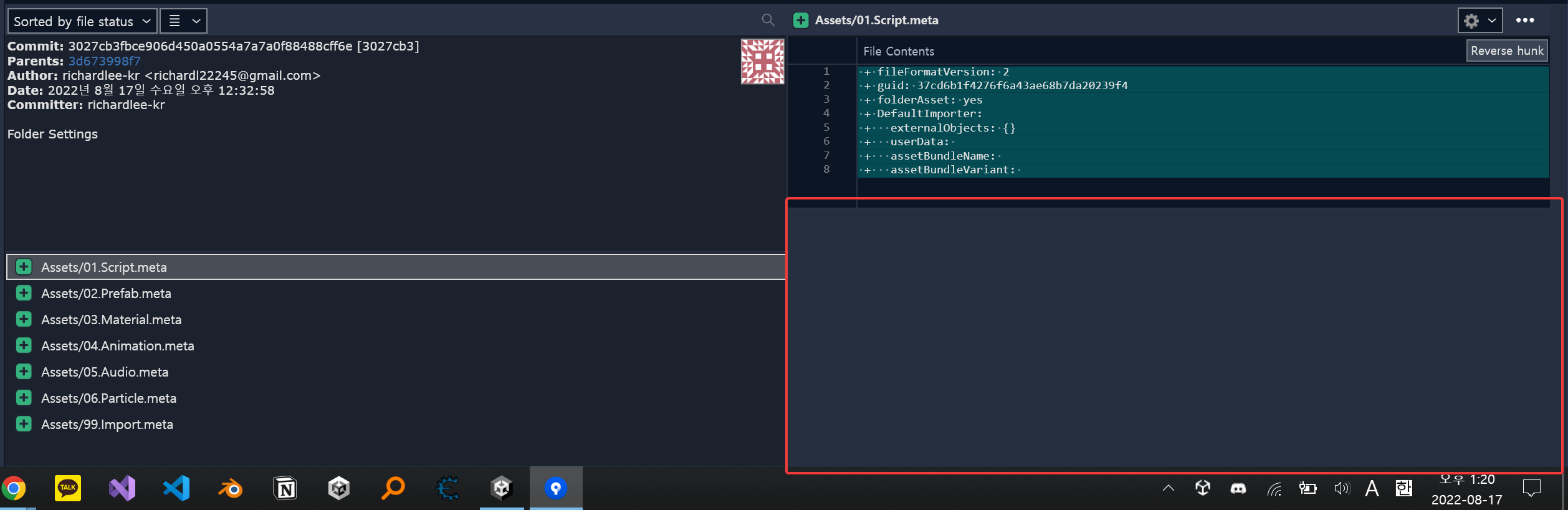Open the three-dots more options menu

coord(1525,21)
